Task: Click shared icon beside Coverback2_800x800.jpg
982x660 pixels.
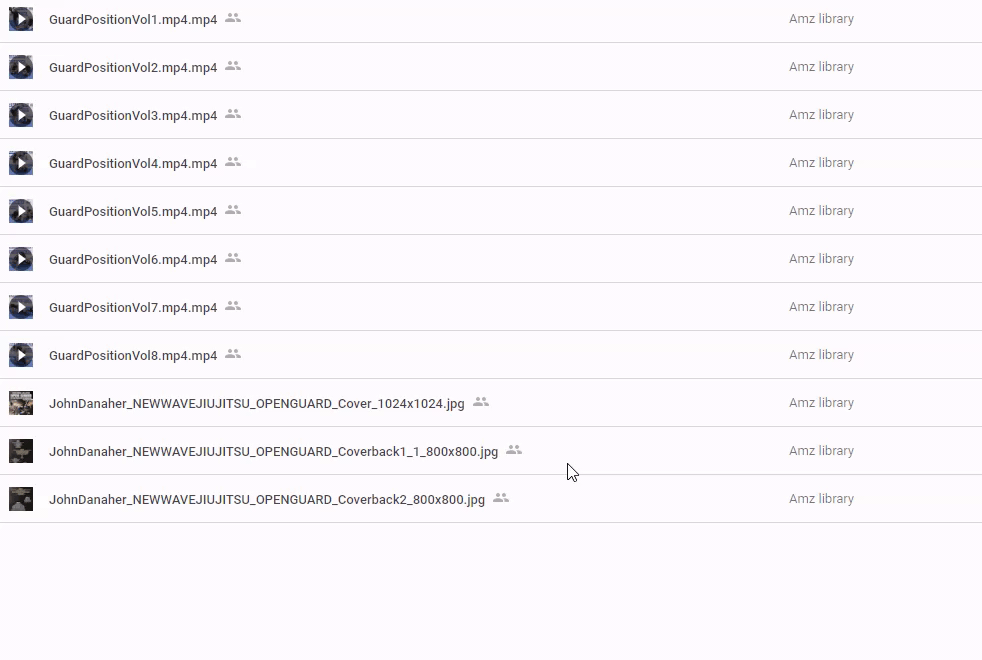Action: click(501, 498)
